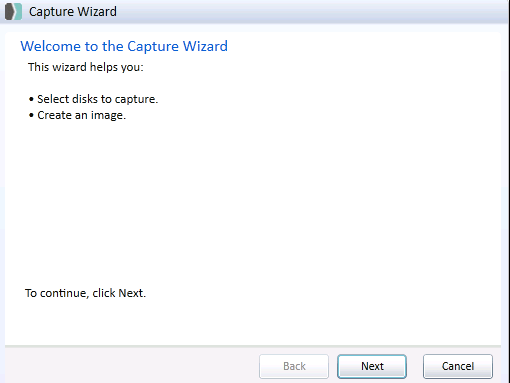Click the 'Select disks to capture.' bullet

(x=93, y=99)
